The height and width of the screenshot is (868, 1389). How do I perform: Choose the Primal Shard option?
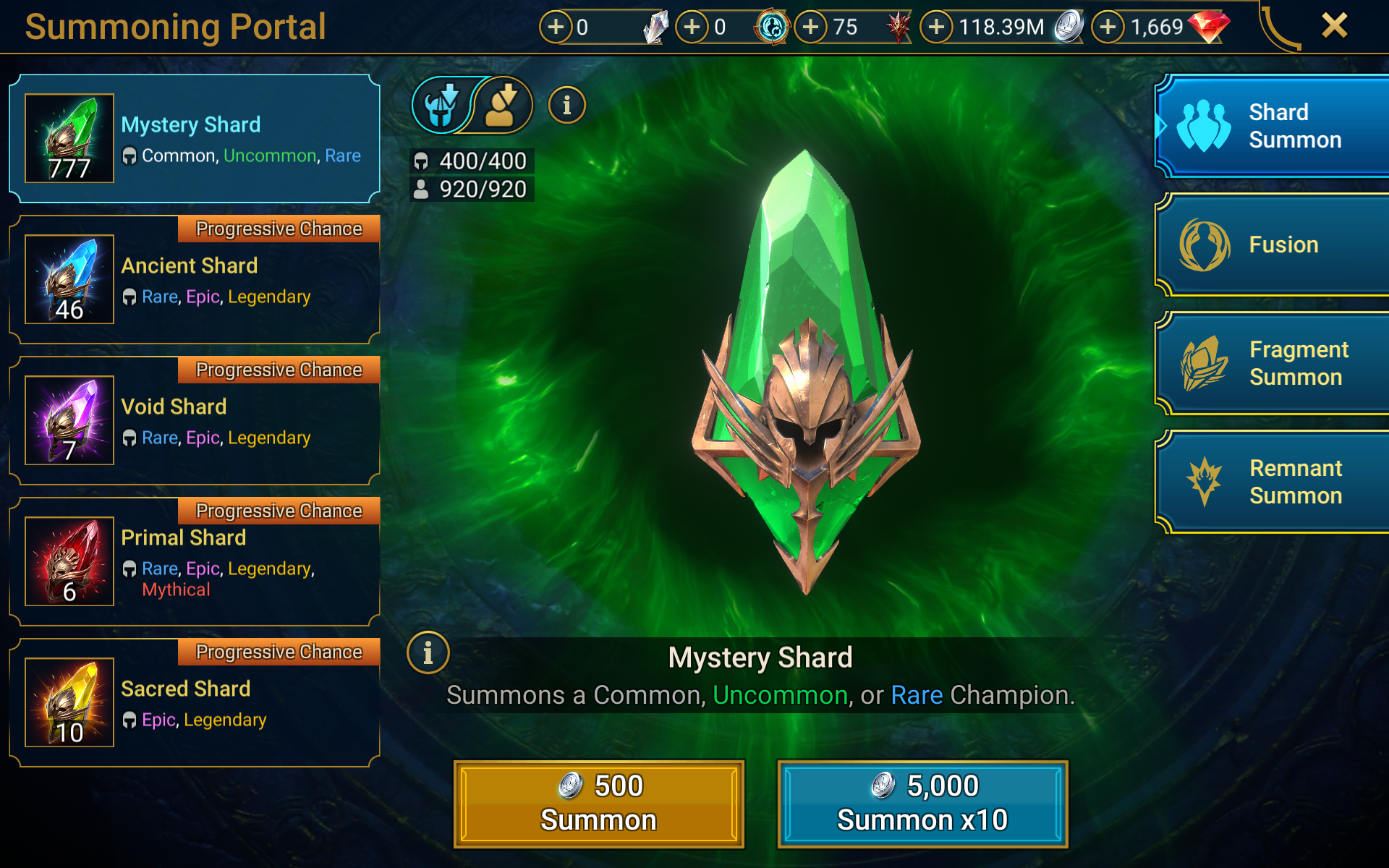pyautogui.click(x=195, y=561)
